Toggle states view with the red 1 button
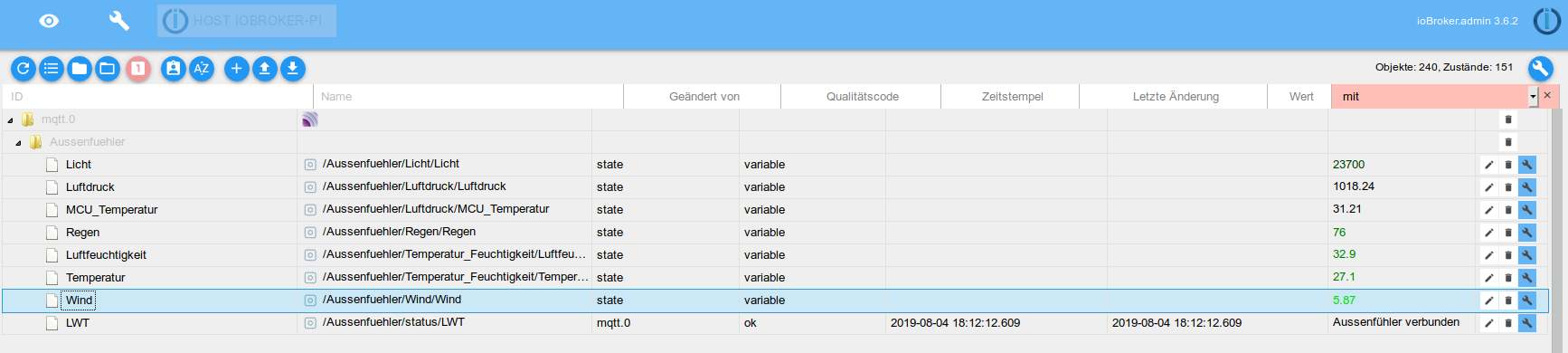The image size is (1568, 353). (138, 68)
